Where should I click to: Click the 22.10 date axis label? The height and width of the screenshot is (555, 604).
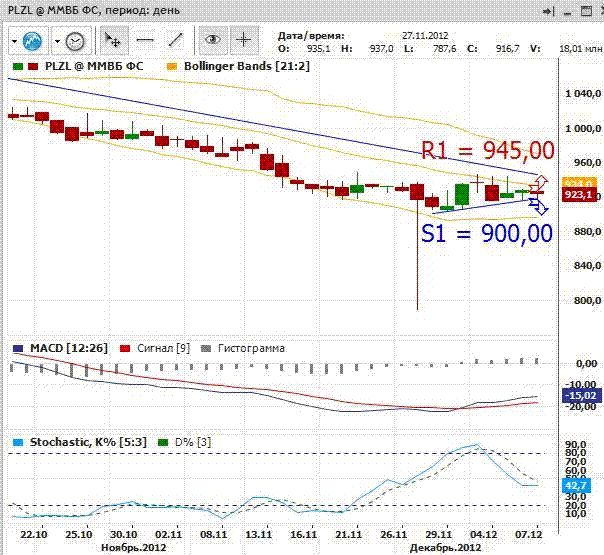(x=34, y=535)
